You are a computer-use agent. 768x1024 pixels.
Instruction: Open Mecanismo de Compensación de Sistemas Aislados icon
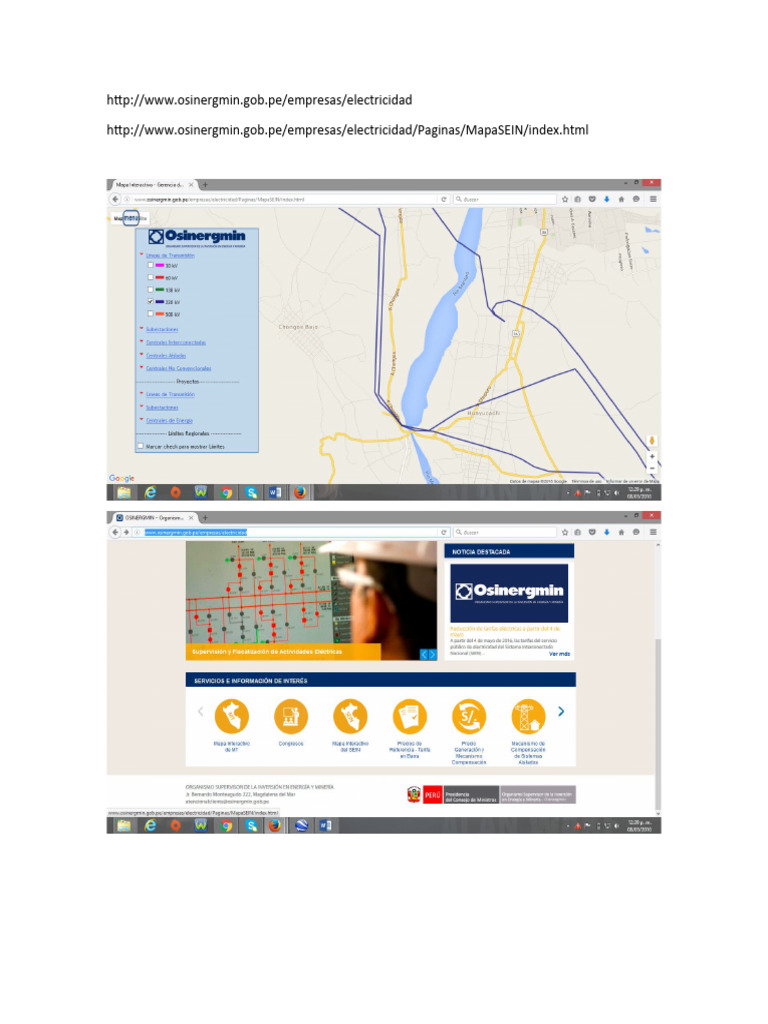(x=528, y=717)
